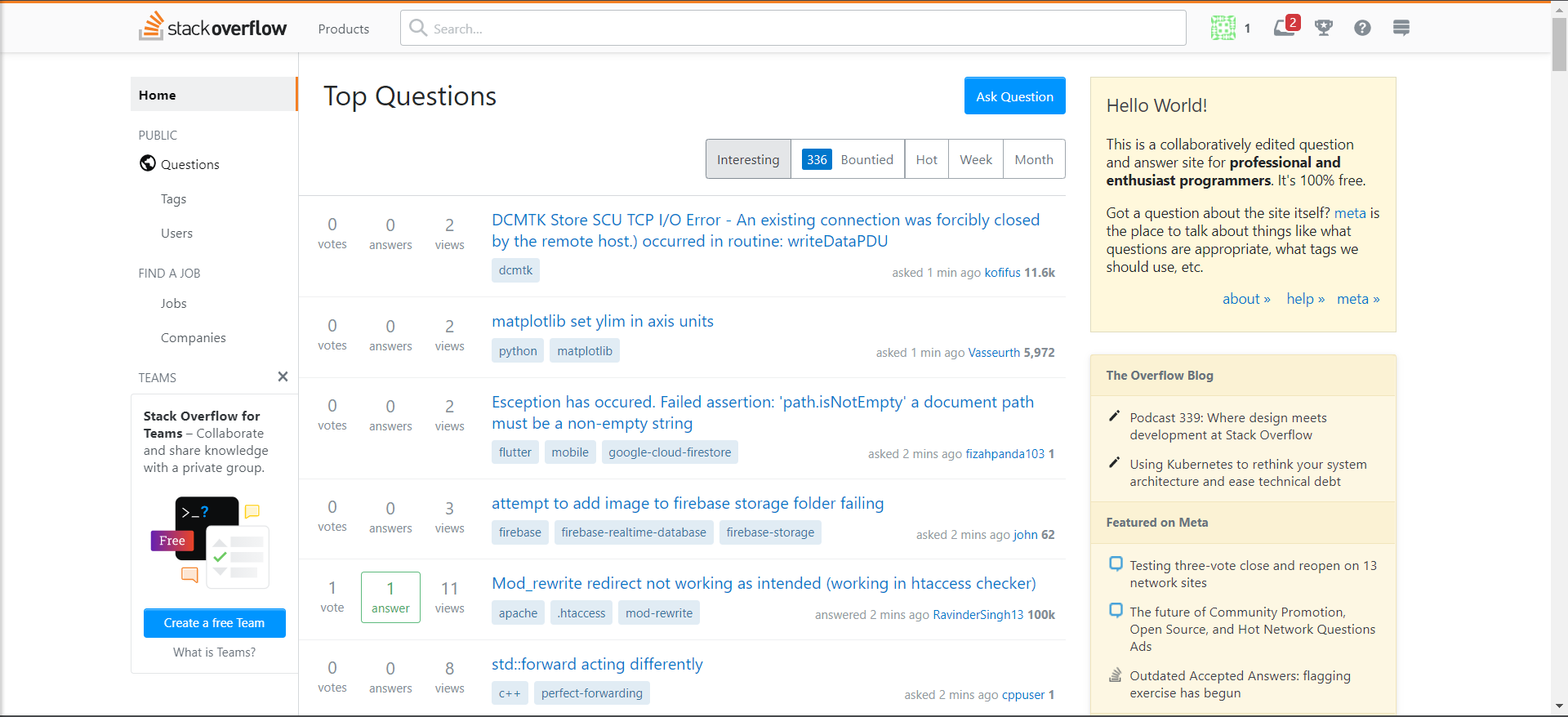The image size is (1568, 717).
Task: Open the matplotlib set ylim question
Action: 603,321
